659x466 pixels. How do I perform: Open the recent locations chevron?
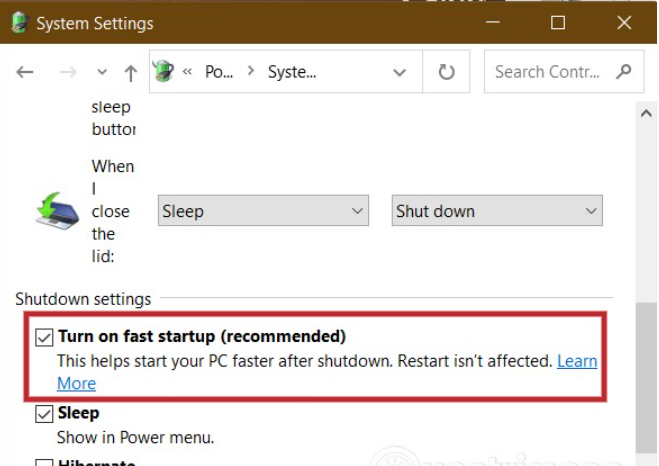pos(101,72)
